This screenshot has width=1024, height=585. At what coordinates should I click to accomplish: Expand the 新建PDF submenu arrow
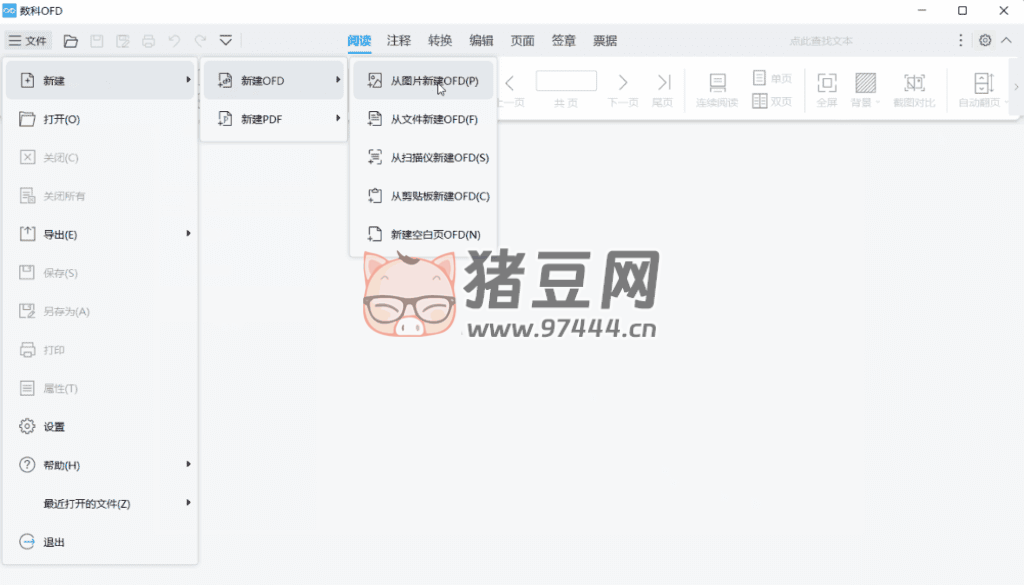338,118
